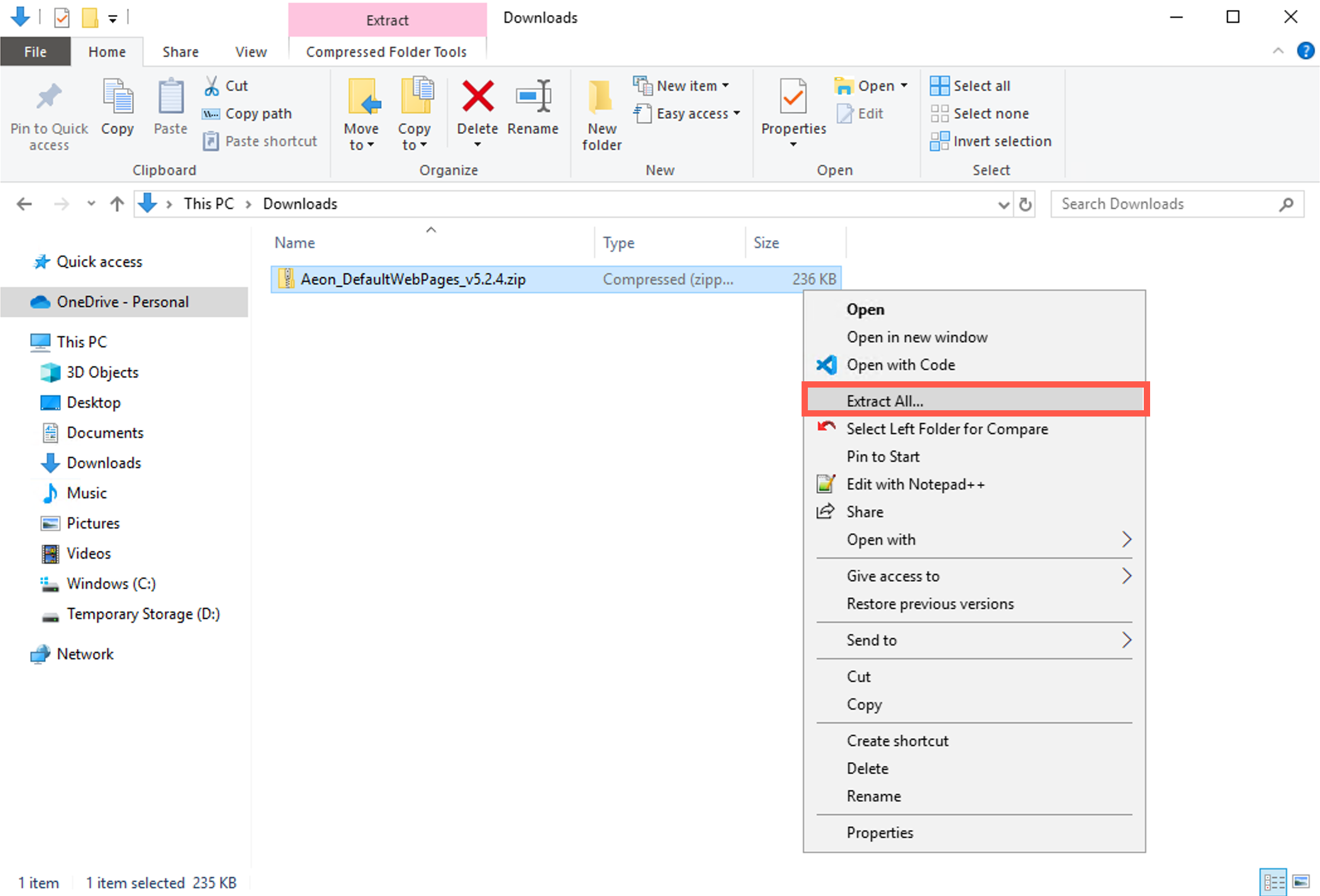Switch to the View ribbon tab
1320x896 pixels.
250,51
